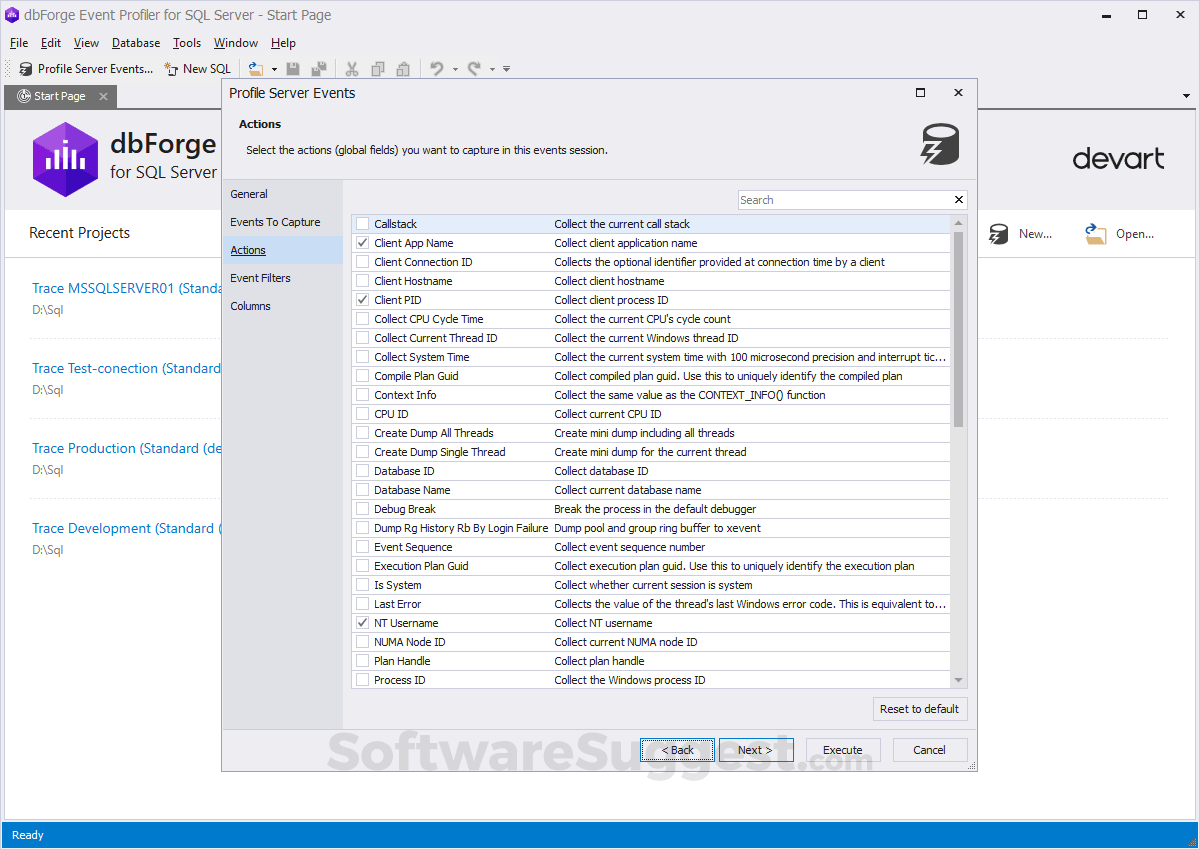Open the Undo history dropdown arrow
This screenshot has width=1200, height=850.
(455, 69)
